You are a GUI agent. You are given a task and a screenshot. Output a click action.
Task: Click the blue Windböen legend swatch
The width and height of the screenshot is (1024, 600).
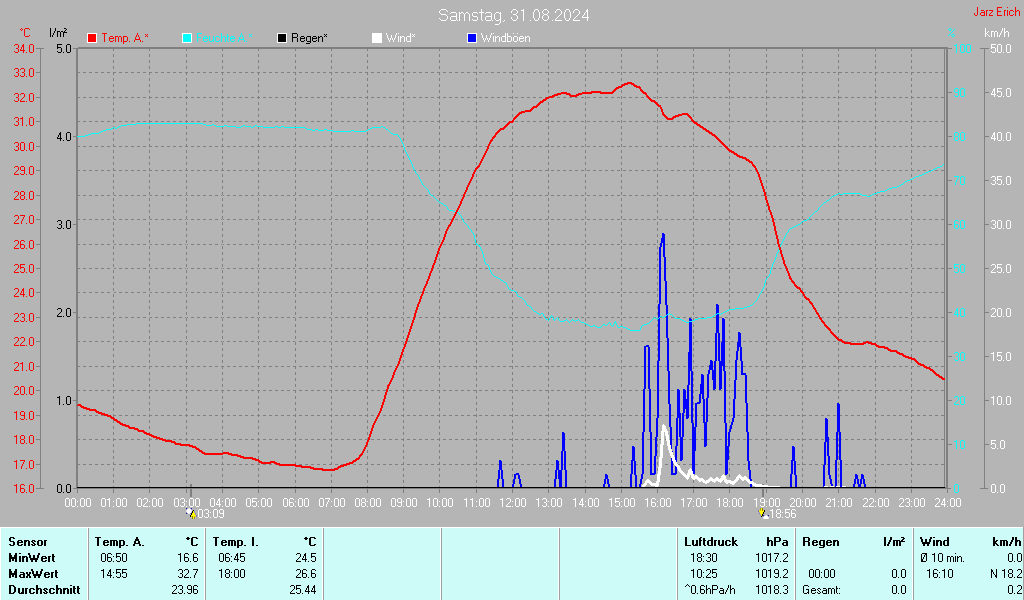point(472,38)
